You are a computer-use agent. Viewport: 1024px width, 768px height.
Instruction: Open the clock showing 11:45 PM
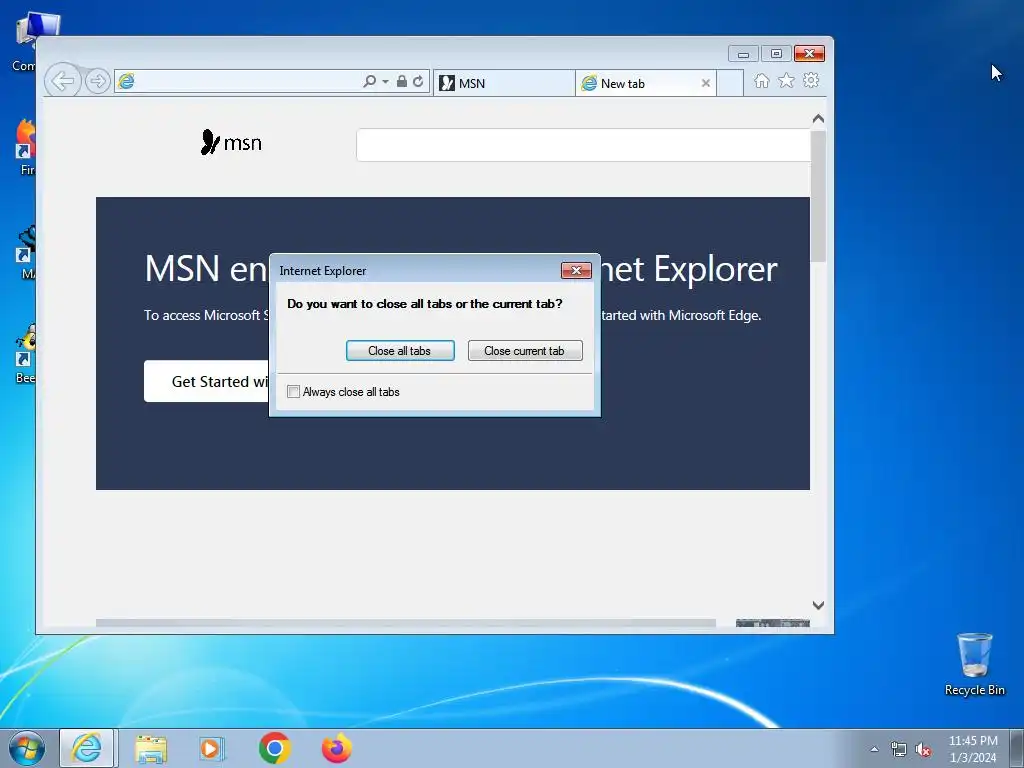[x=973, y=749]
